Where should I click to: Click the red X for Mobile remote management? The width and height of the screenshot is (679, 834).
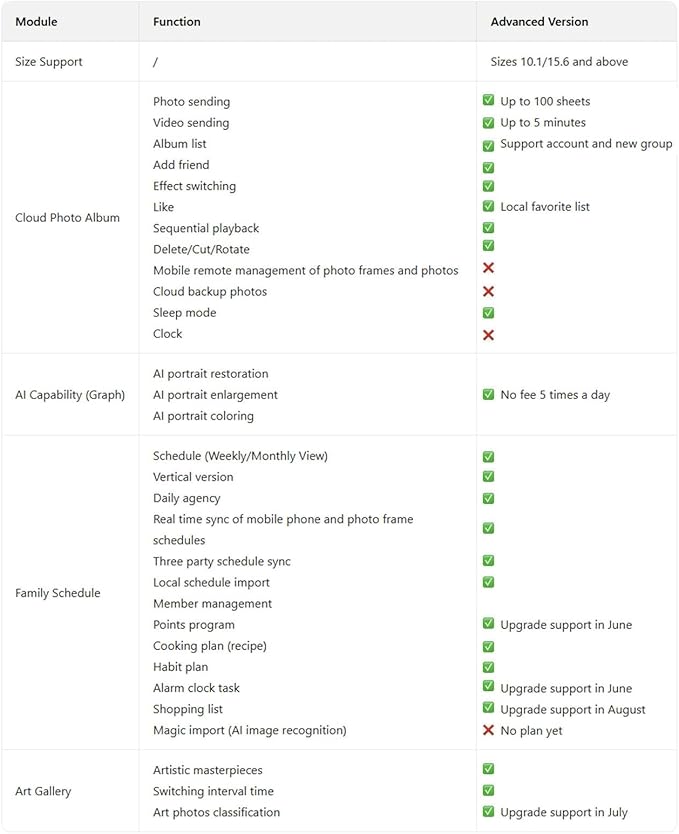click(x=488, y=268)
